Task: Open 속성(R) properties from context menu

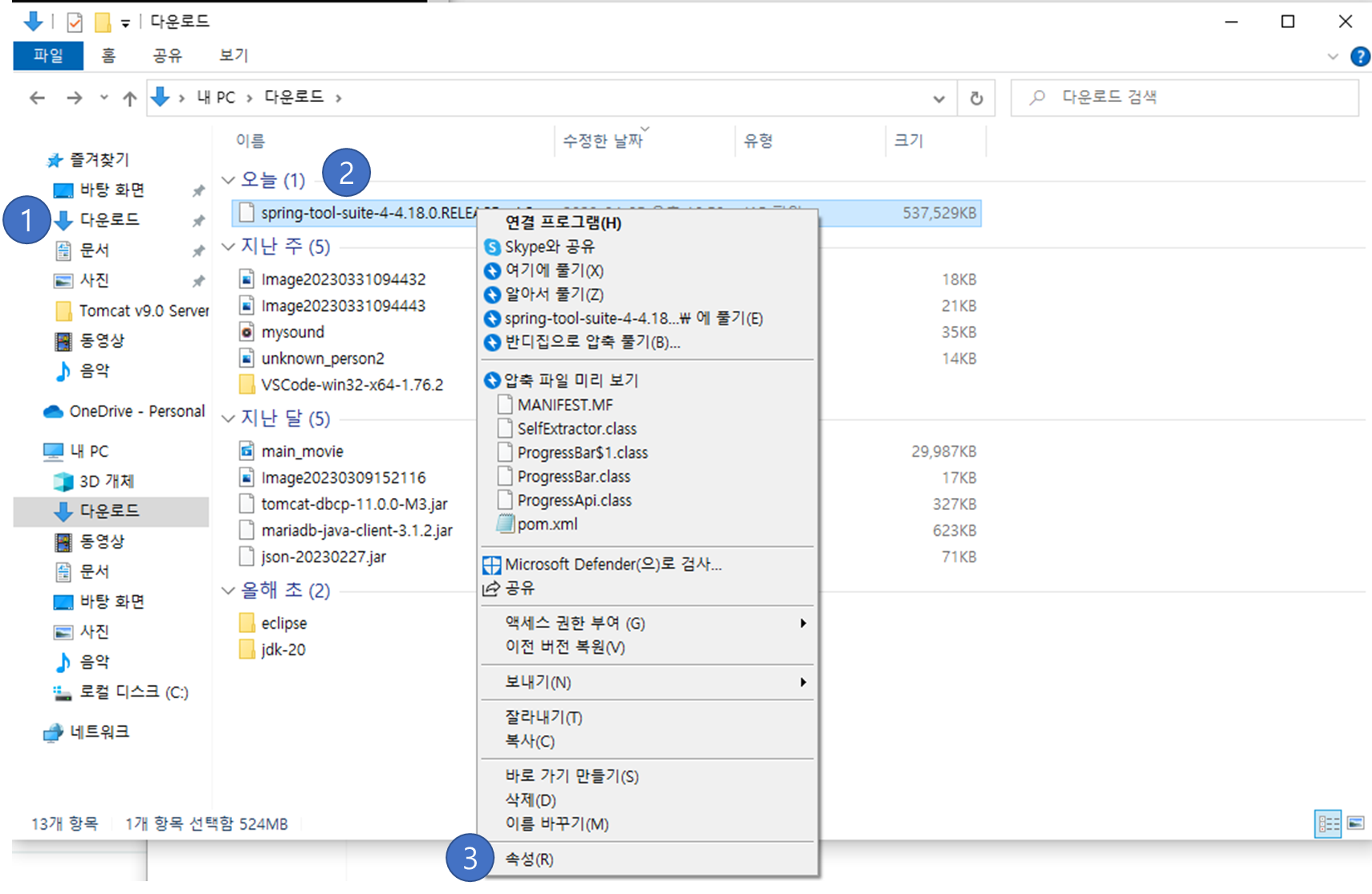Action: [647, 859]
